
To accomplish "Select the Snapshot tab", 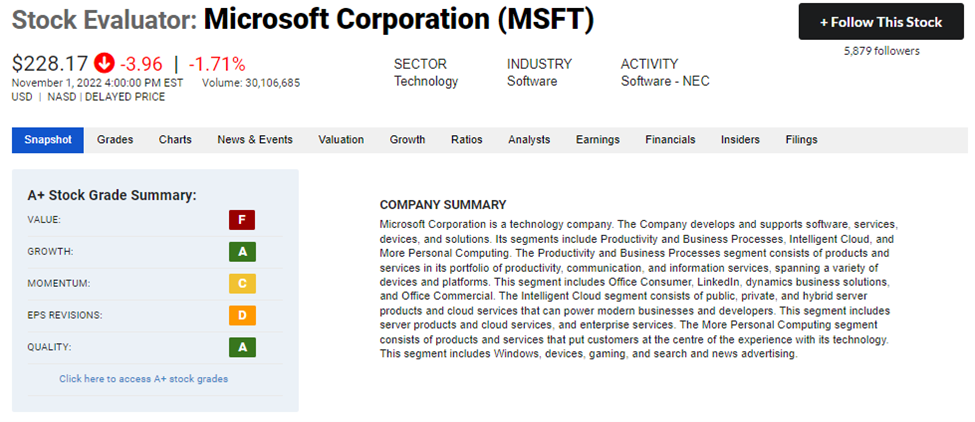I will (48, 140).
